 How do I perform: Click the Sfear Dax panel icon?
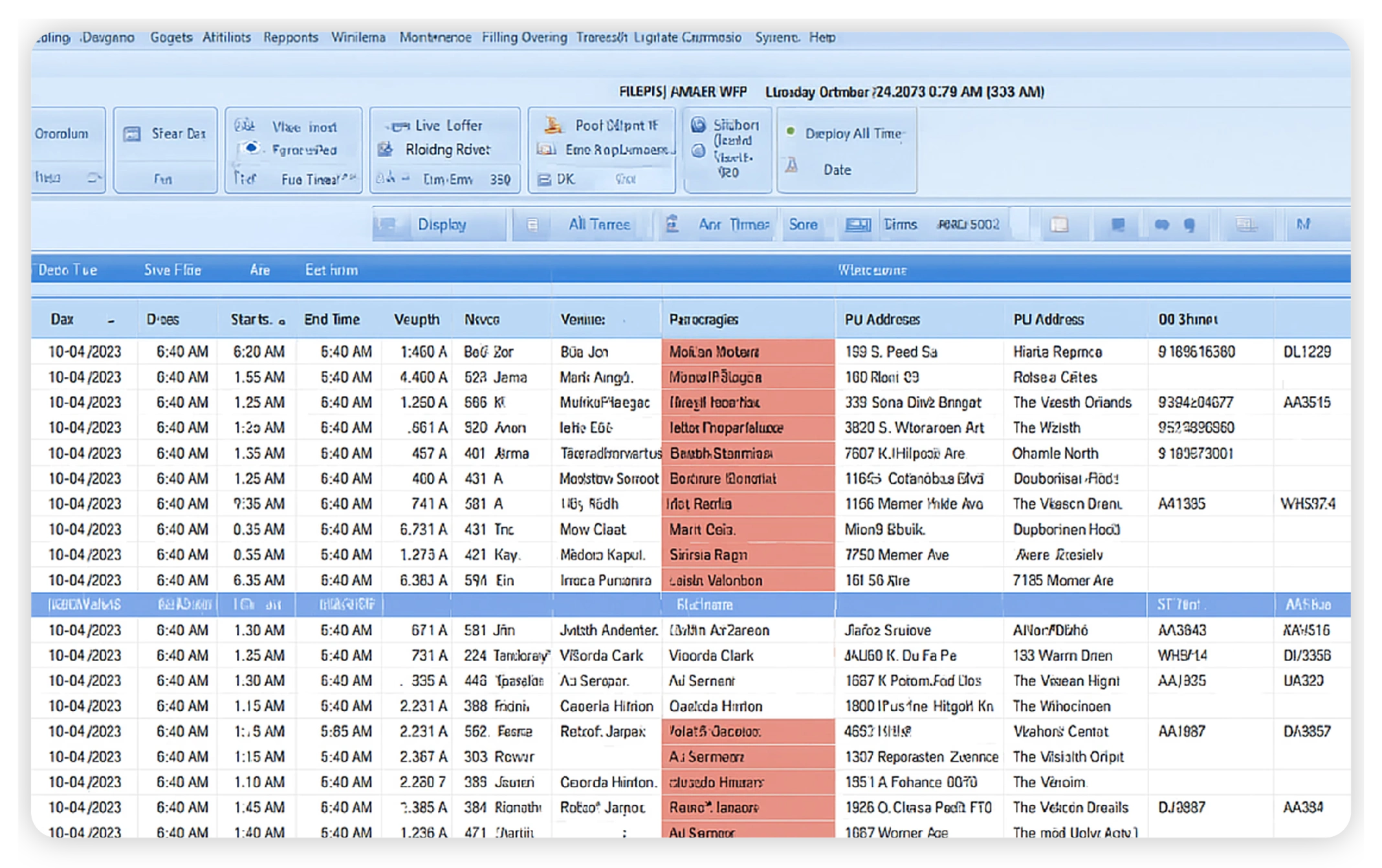[132, 134]
